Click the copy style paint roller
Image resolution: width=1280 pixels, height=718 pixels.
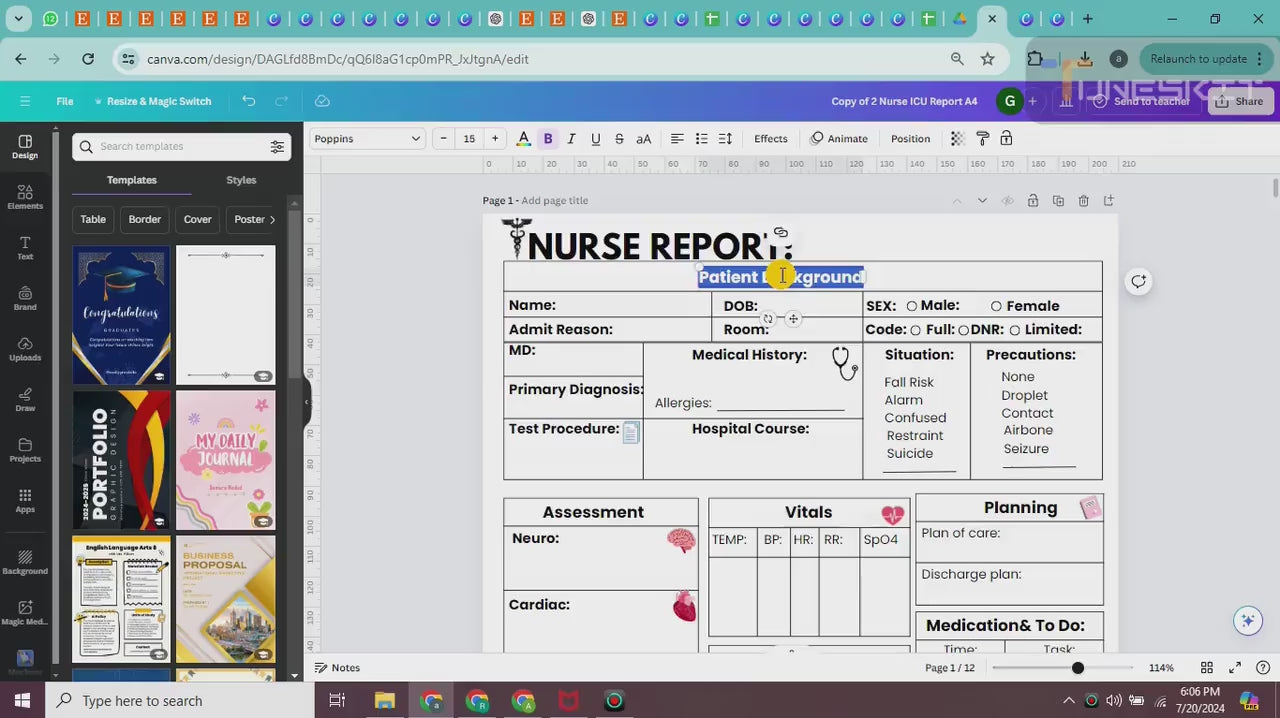pos(982,139)
